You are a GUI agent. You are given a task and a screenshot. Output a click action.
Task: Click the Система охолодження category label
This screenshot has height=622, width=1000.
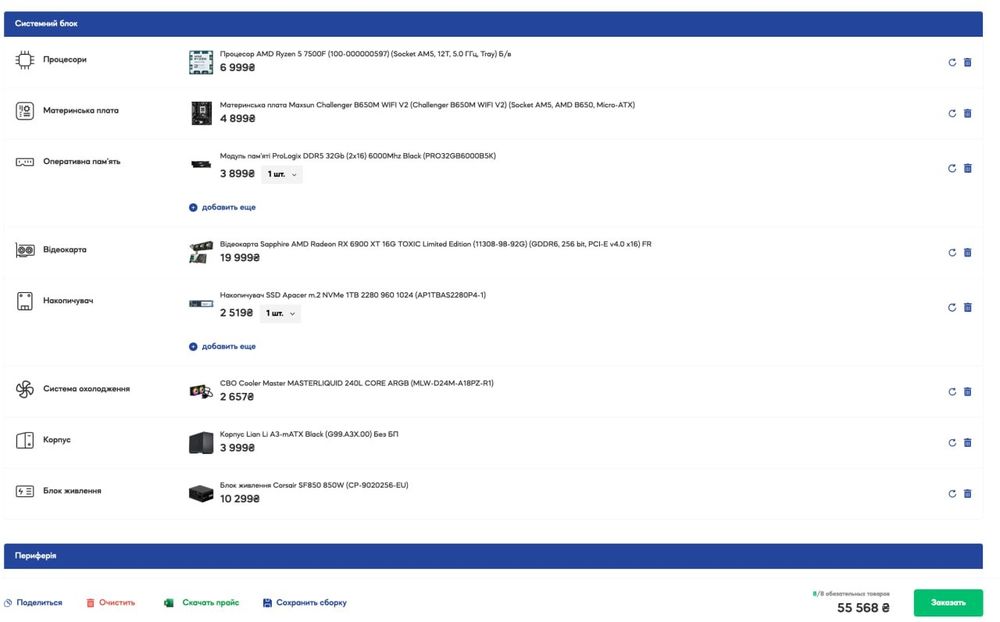click(87, 389)
